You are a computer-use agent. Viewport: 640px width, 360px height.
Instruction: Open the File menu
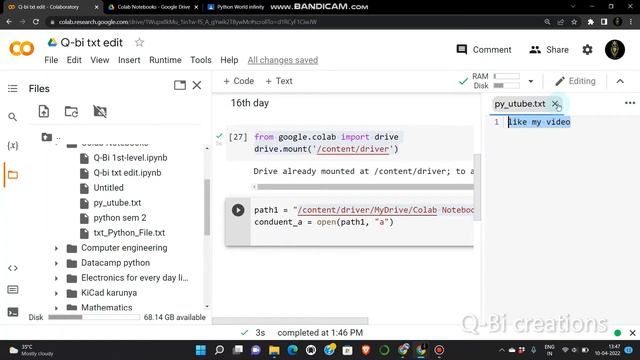51,60
